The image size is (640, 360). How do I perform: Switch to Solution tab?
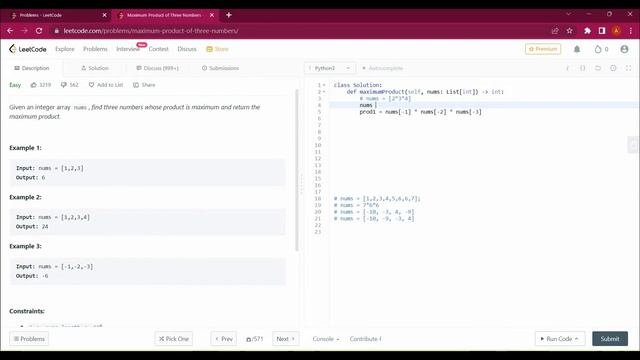[95, 68]
